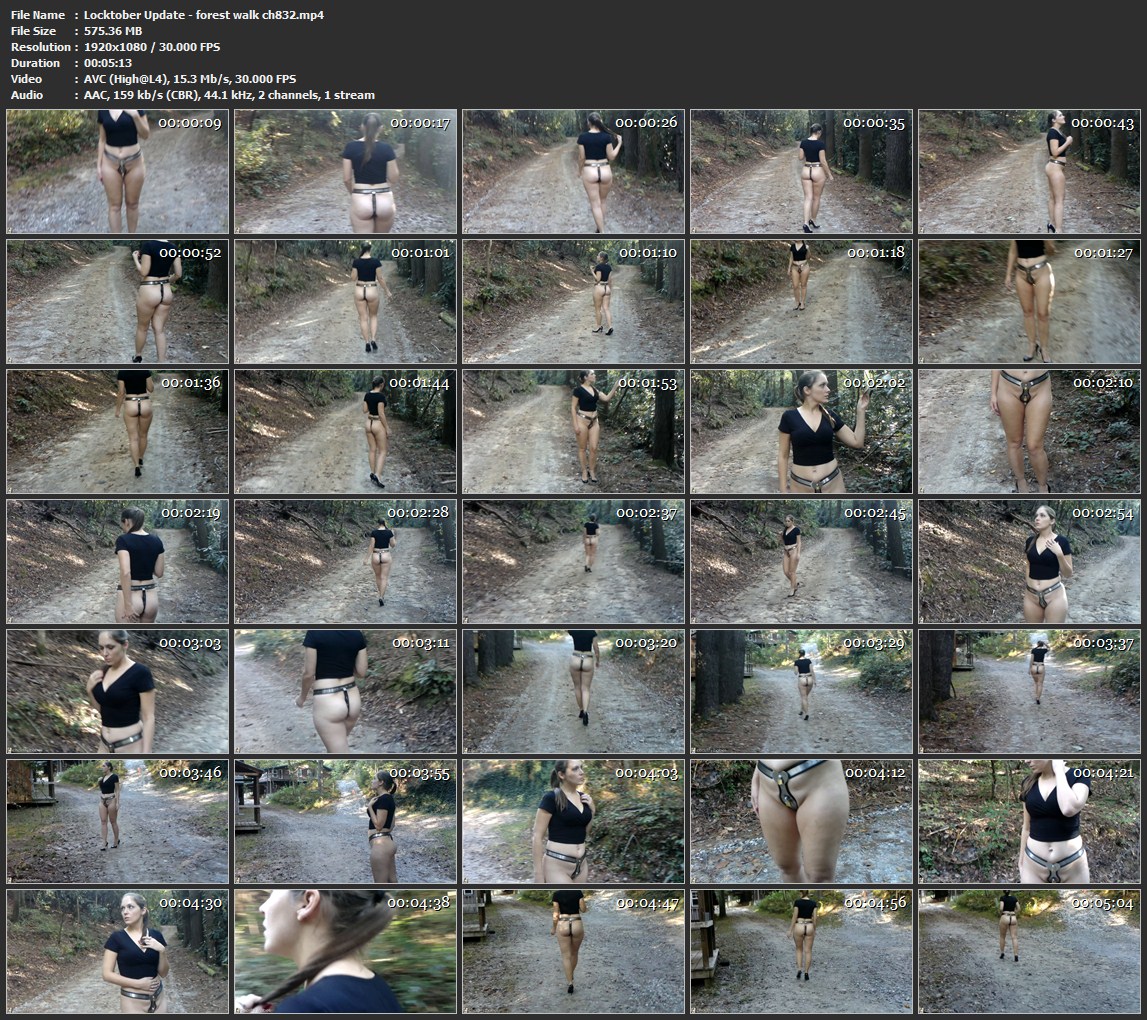The image size is (1147, 1020).
Task: Open the frame at 00:00:43
Action: pos(1030,172)
